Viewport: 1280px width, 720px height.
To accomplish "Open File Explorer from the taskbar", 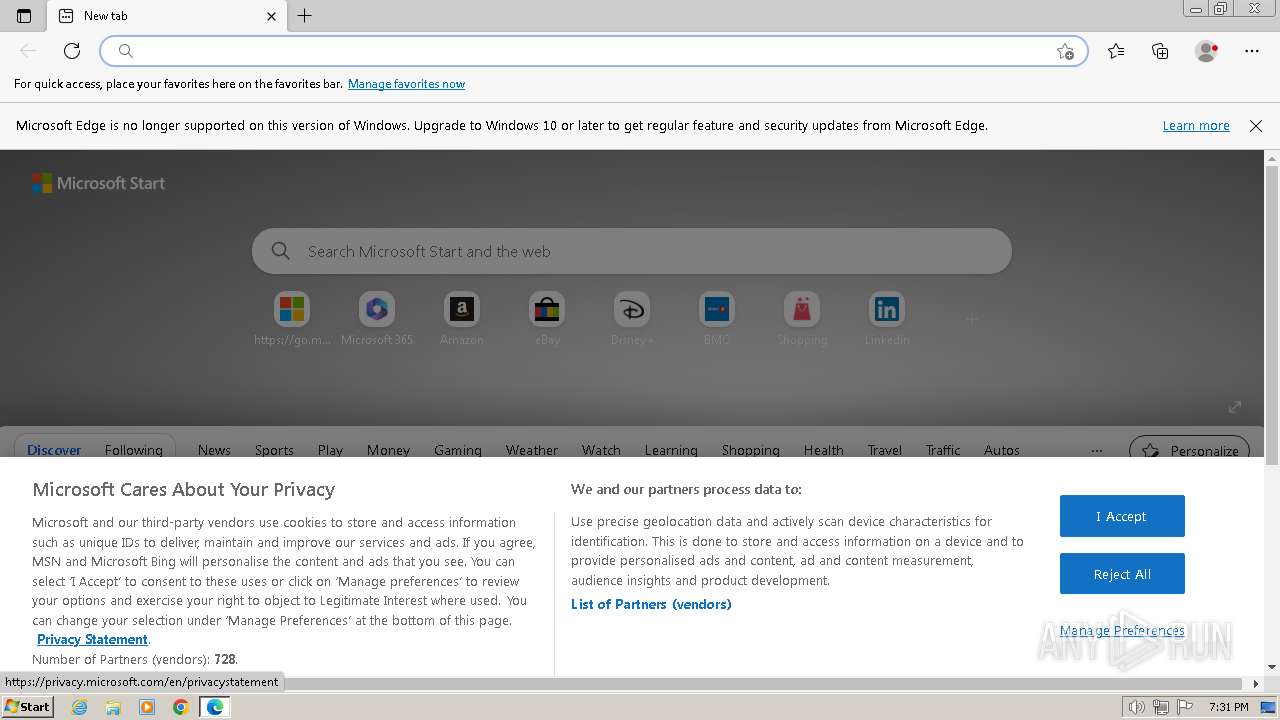I will point(113,707).
